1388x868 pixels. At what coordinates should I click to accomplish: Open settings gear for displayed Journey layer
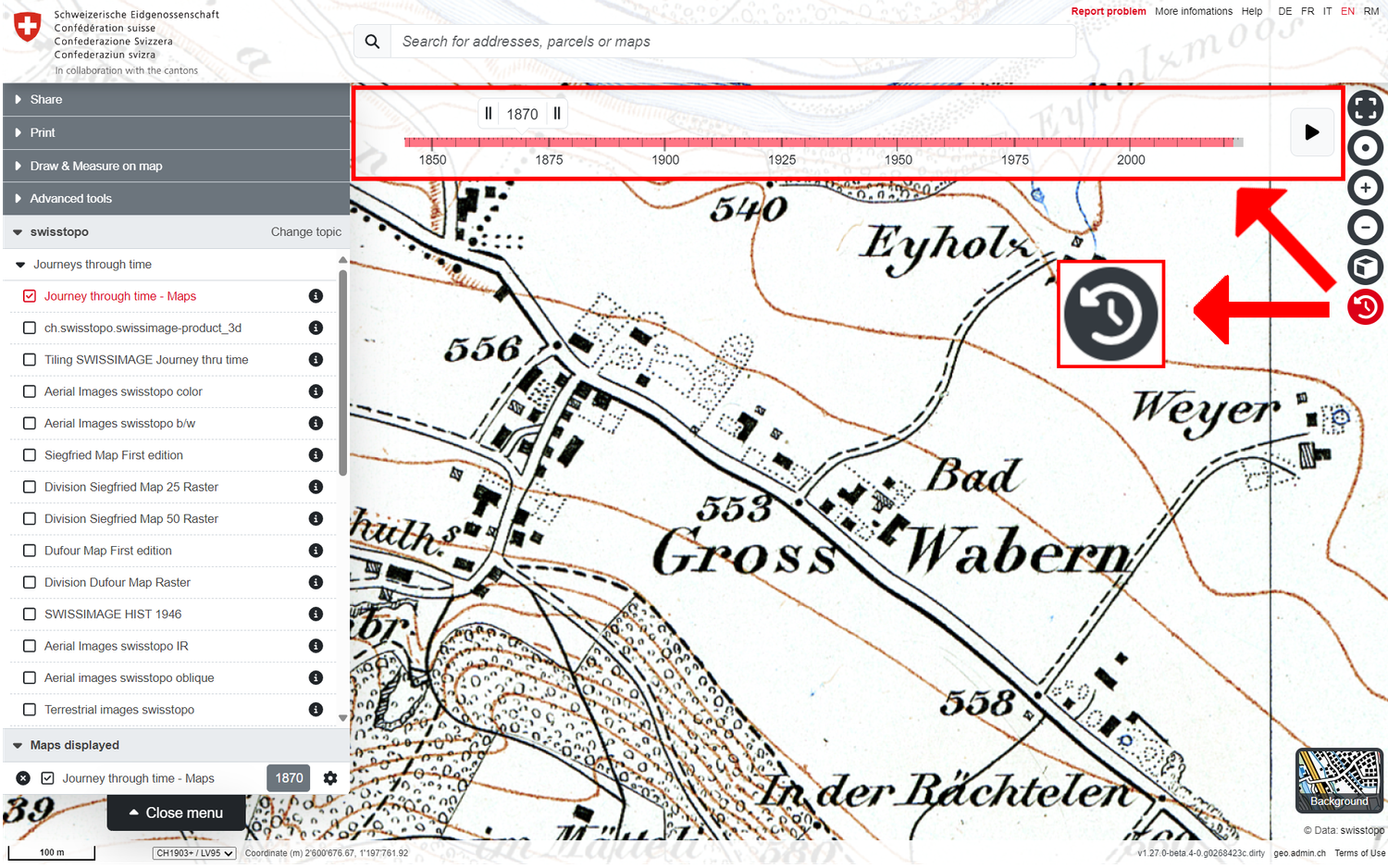330,778
